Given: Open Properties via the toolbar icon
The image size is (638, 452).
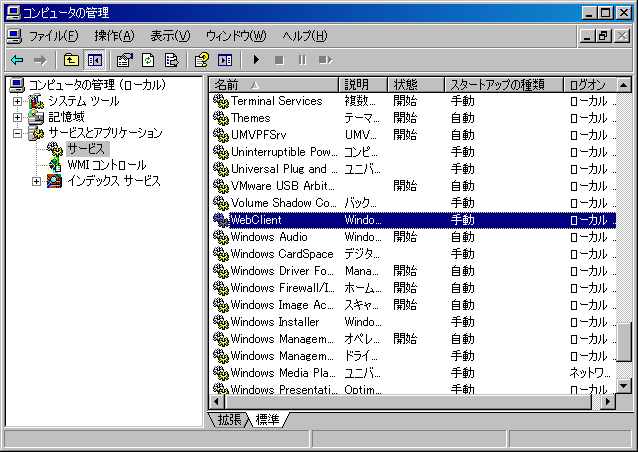Looking at the screenshot, I should coord(124,60).
